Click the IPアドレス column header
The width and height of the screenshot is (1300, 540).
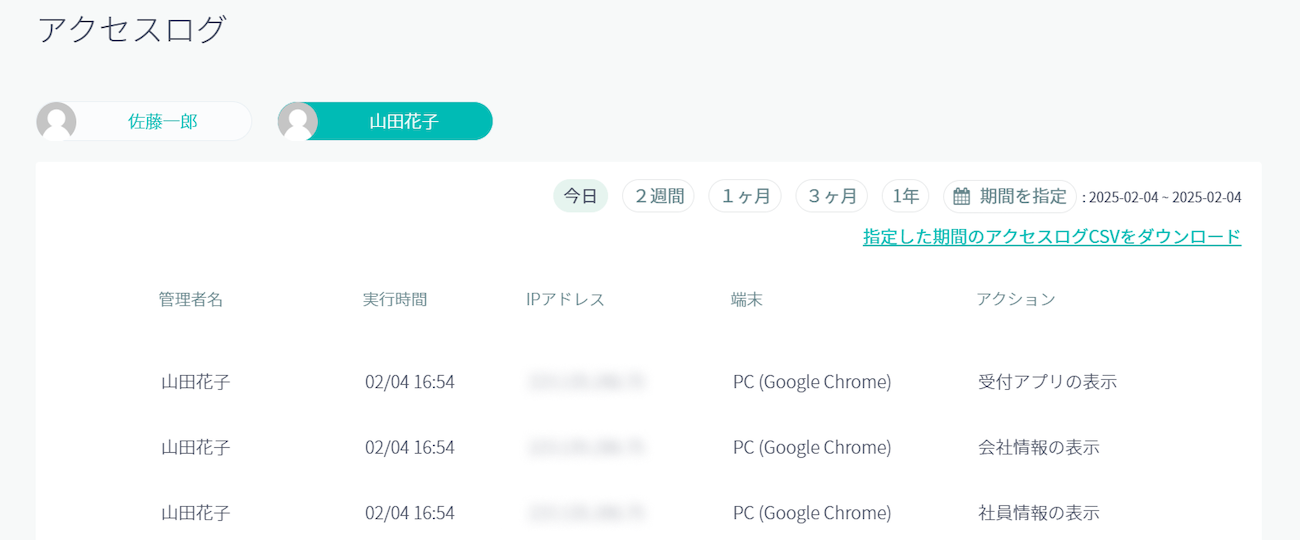[565, 299]
